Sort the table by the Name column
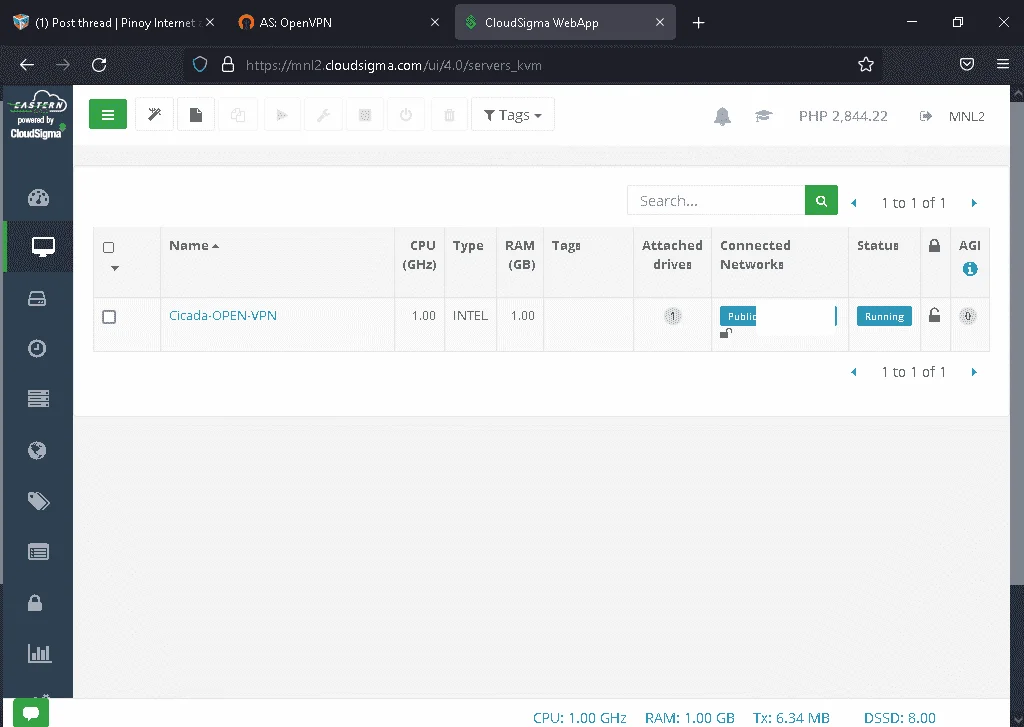 [194, 246]
